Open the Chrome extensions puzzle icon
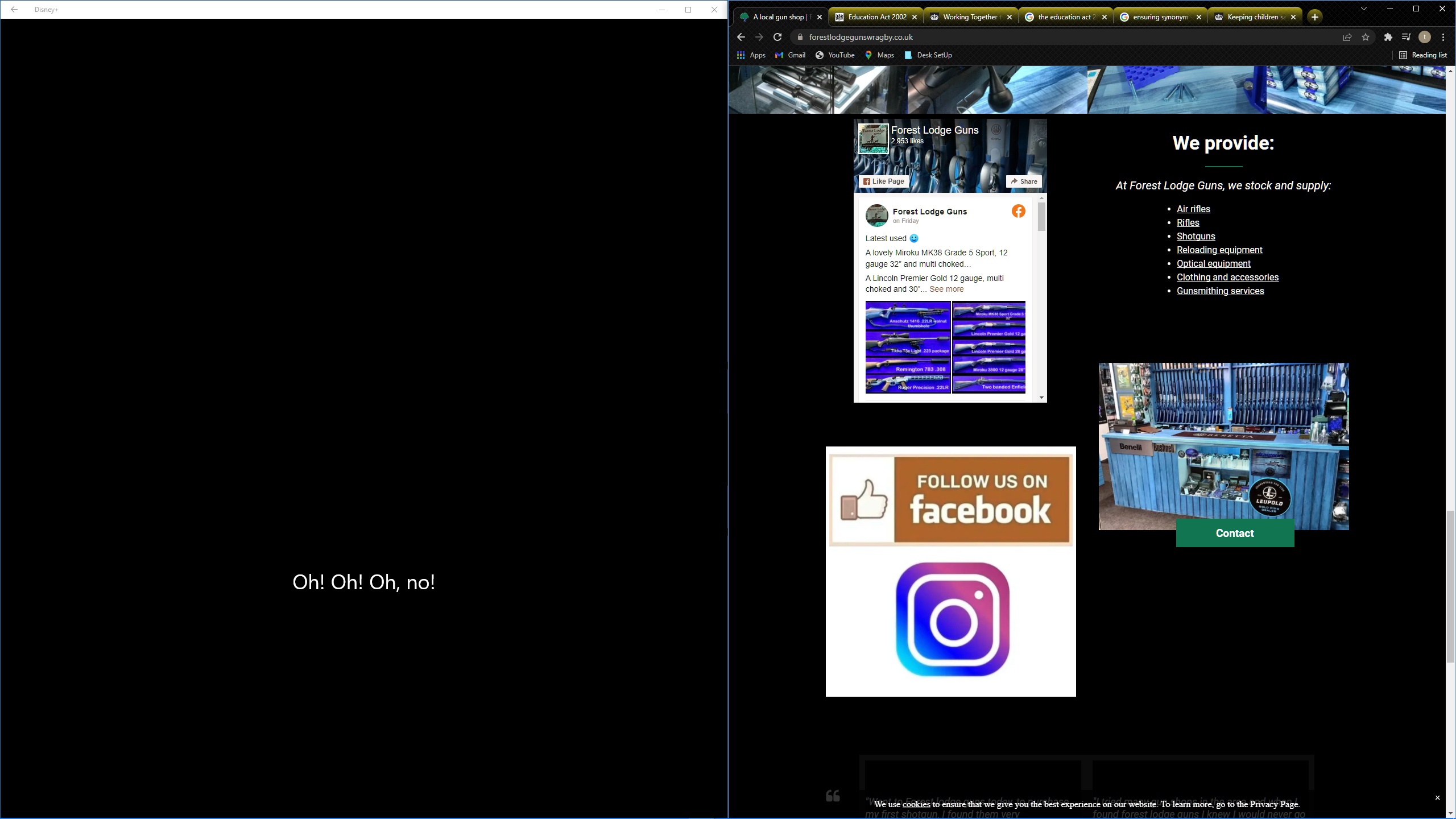The height and width of the screenshot is (819, 1456). 1388,37
